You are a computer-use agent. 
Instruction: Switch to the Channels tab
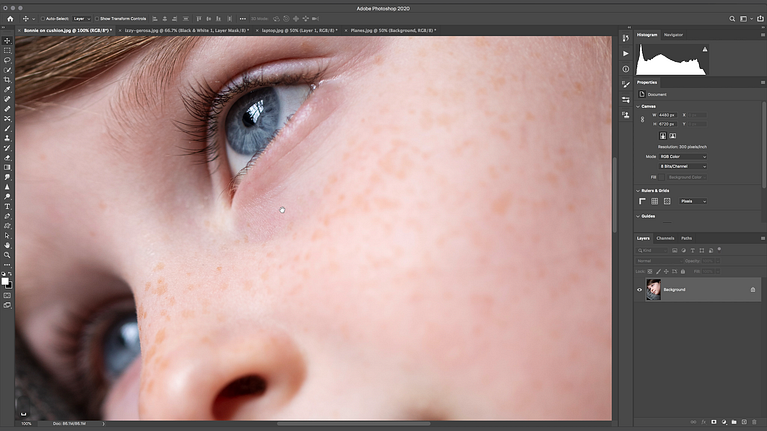coord(665,238)
